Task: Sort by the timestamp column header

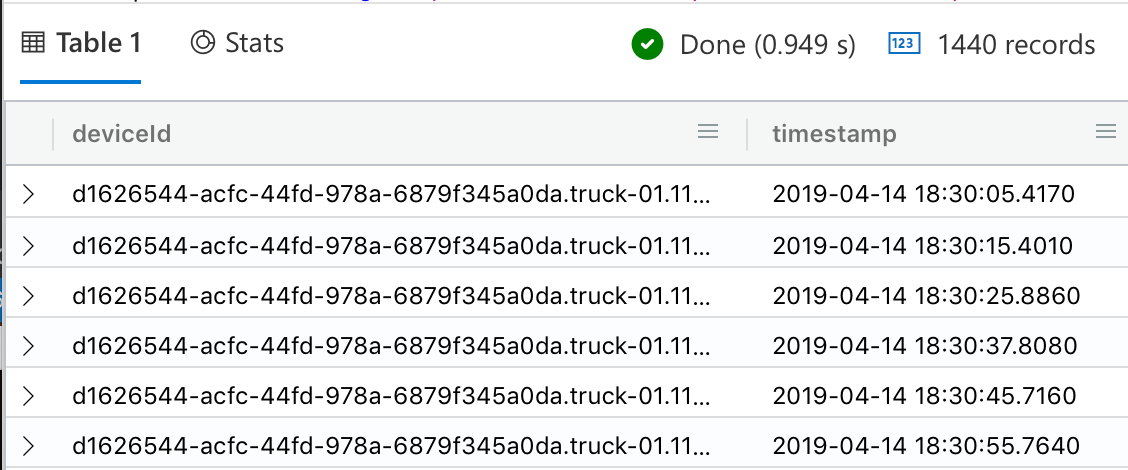Action: (834, 133)
